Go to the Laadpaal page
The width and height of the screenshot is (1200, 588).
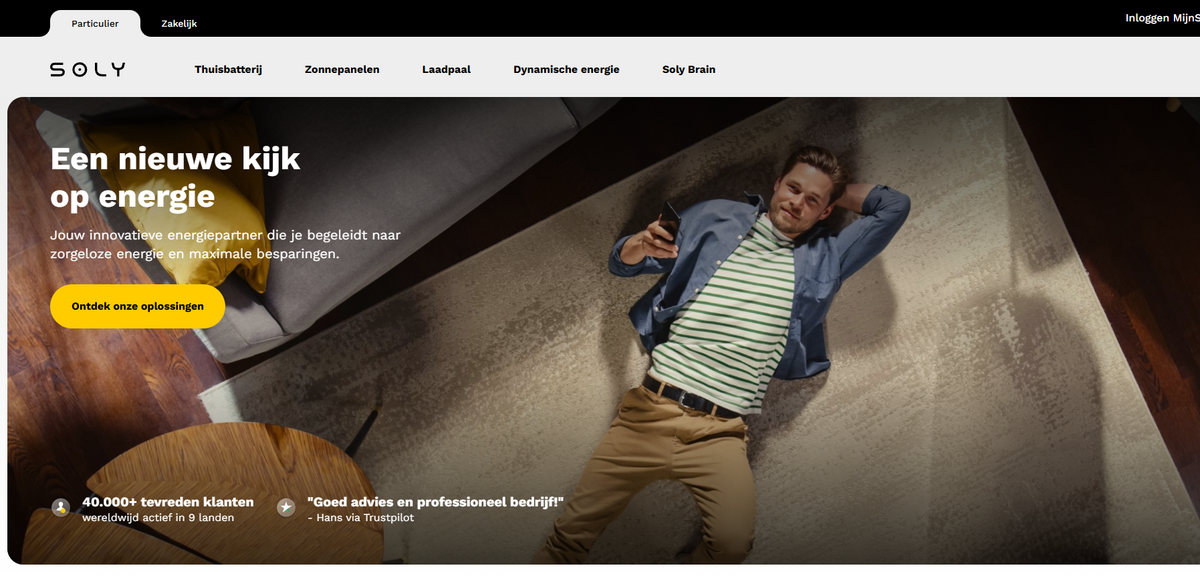coord(446,70)
